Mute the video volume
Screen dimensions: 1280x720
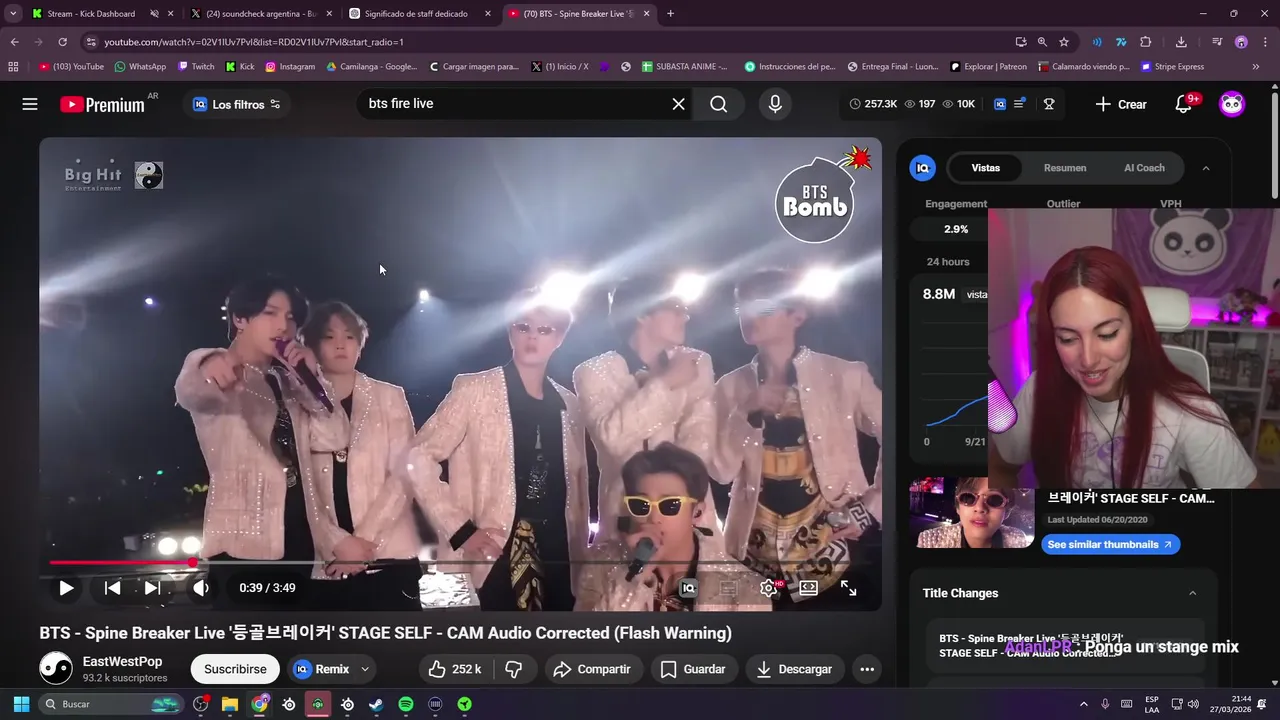tap(201, 588)
